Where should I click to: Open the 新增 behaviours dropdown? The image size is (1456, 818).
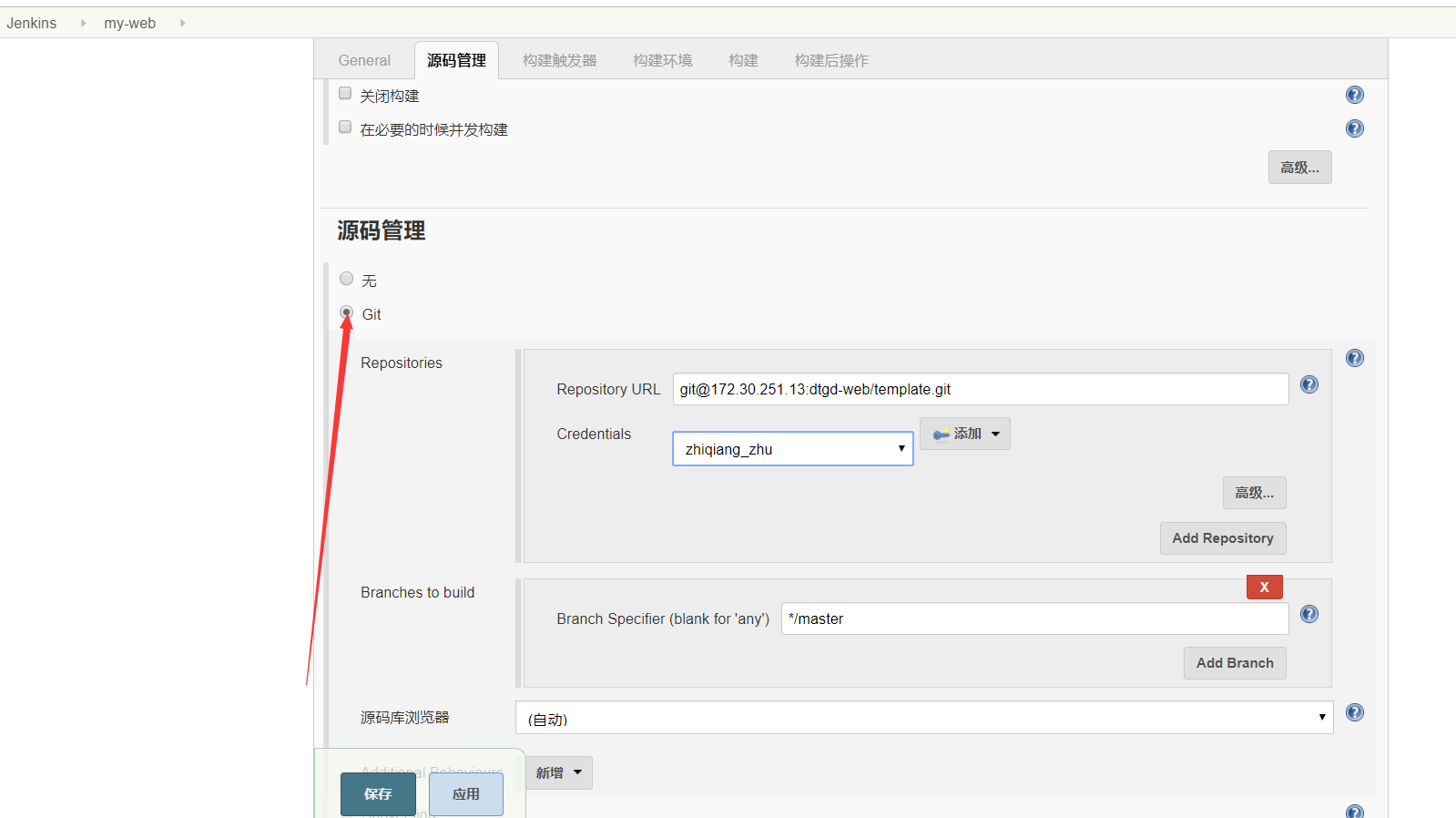[558, 772]
